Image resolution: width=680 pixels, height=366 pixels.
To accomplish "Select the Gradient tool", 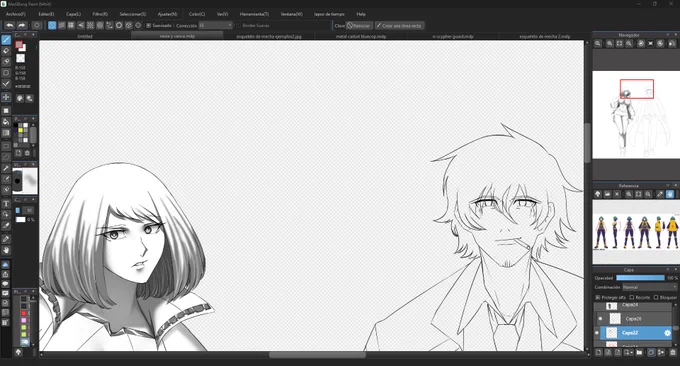I will point(6,133).
